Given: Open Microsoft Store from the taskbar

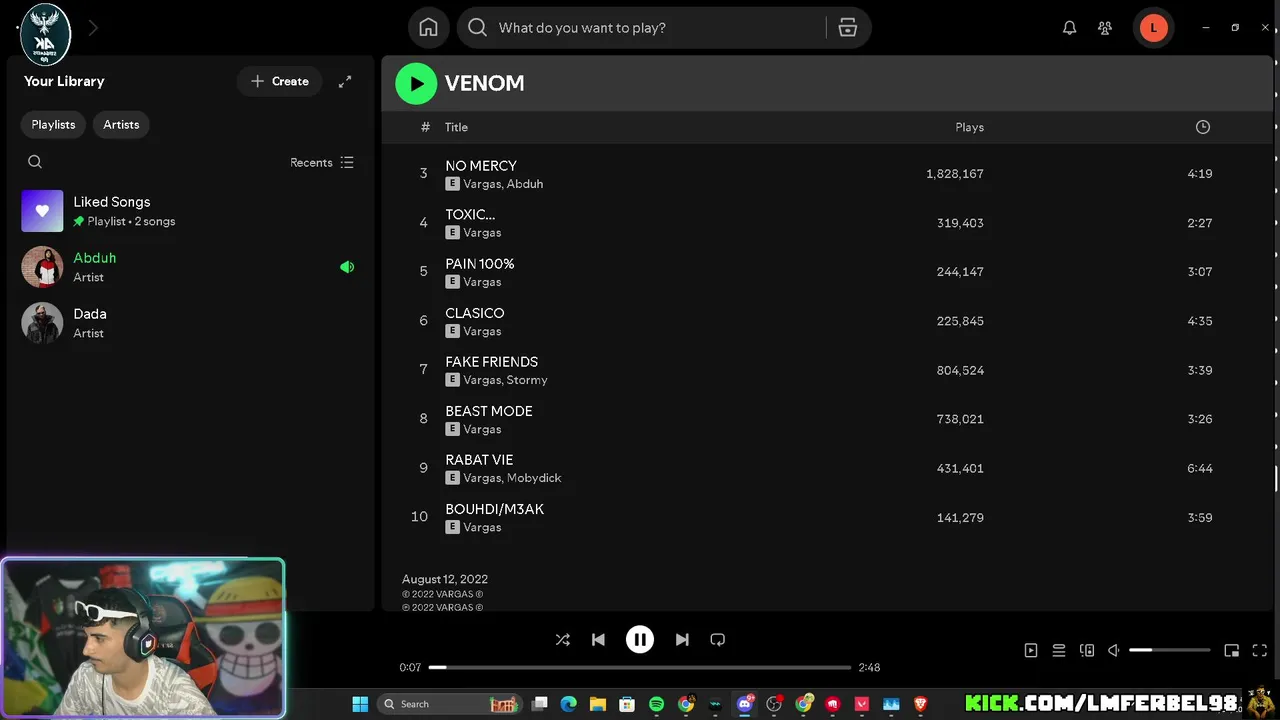Looking at the screenshot, I should tap(626, 704).
